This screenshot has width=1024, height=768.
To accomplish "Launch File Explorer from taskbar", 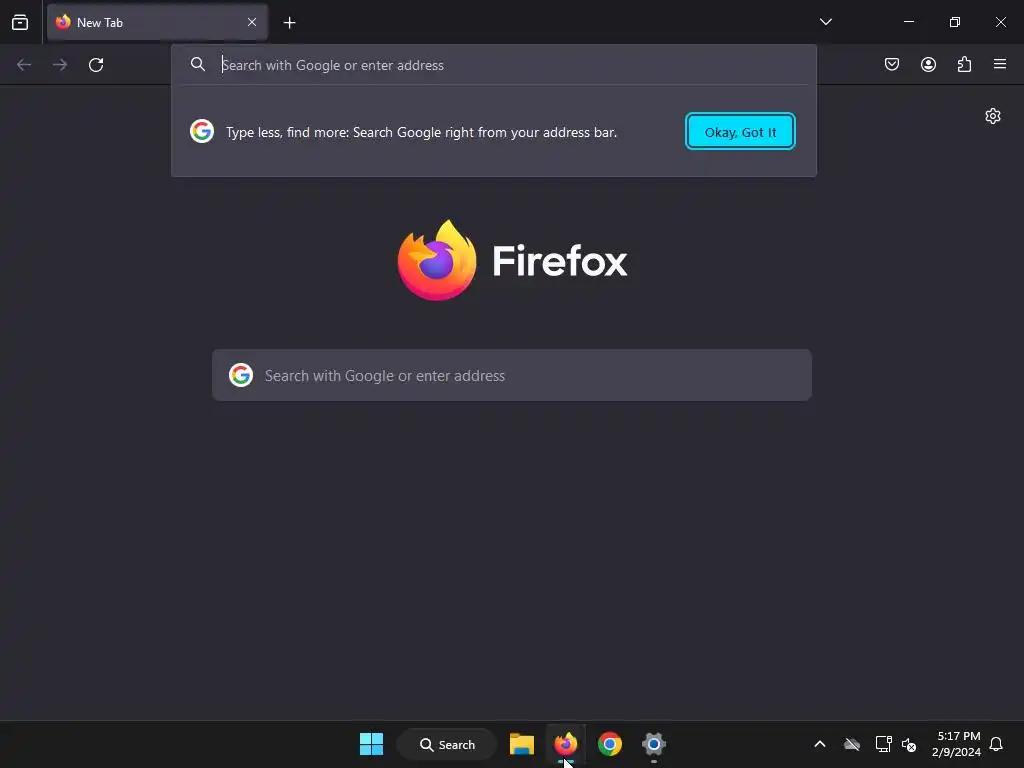I will click(522, 744).
